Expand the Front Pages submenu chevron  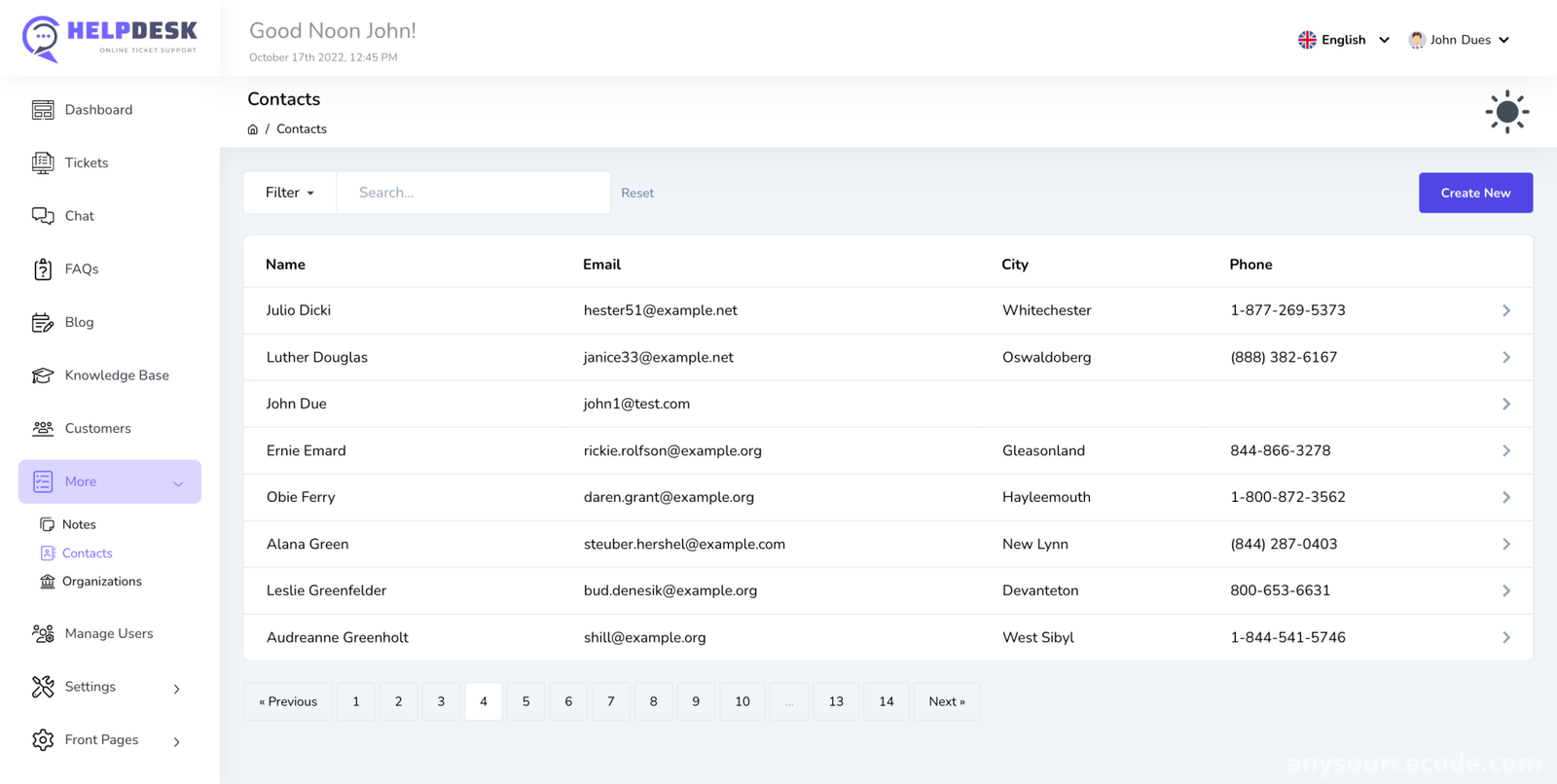177,742
